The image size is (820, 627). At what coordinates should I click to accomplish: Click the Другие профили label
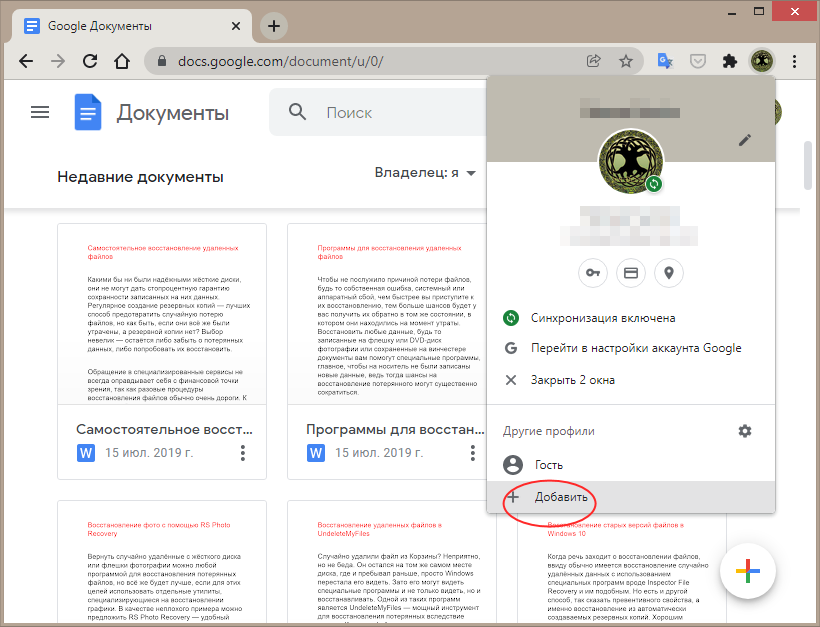[x=549, y=431]
